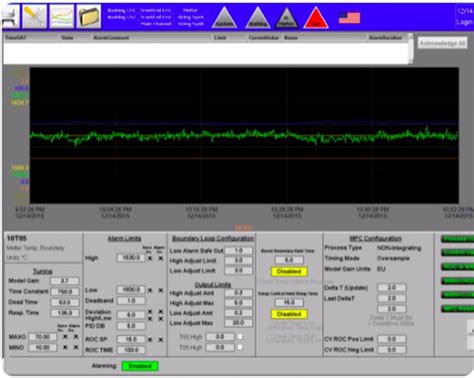Click the CV ROC Neg Limit field
The width and height of the screenshot is (474, 378).
392,350
